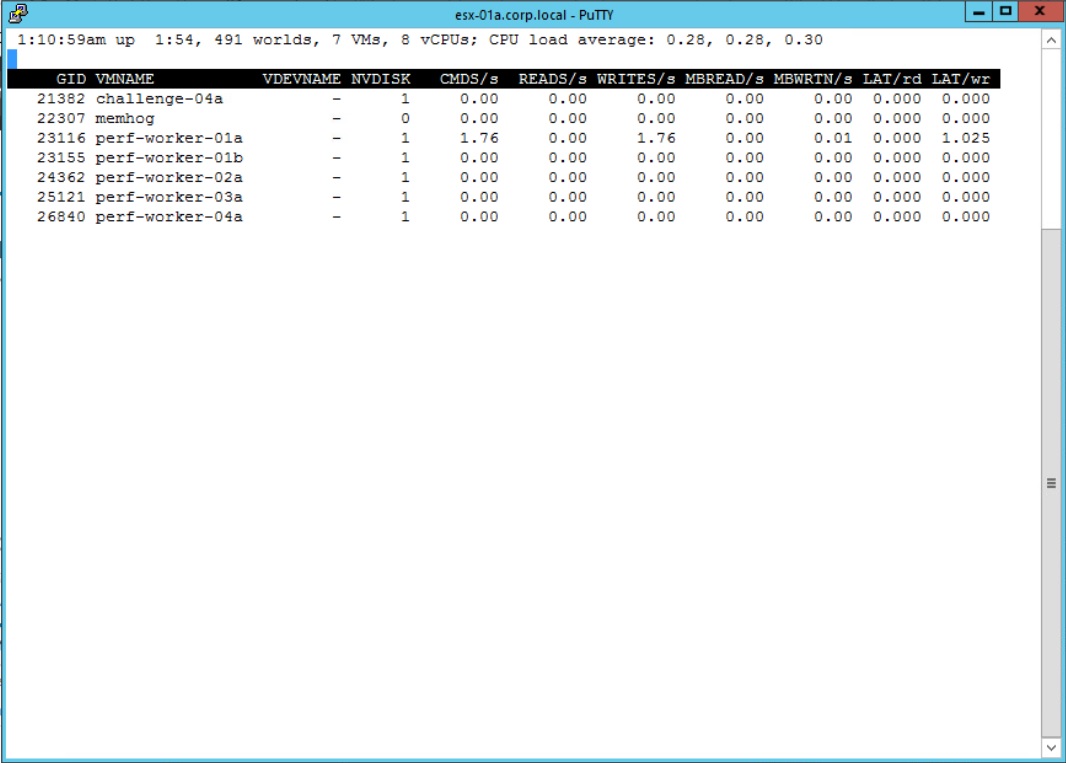The image size is (1066, 763).
Task: Click GID 25121
Action: [61, 197]
